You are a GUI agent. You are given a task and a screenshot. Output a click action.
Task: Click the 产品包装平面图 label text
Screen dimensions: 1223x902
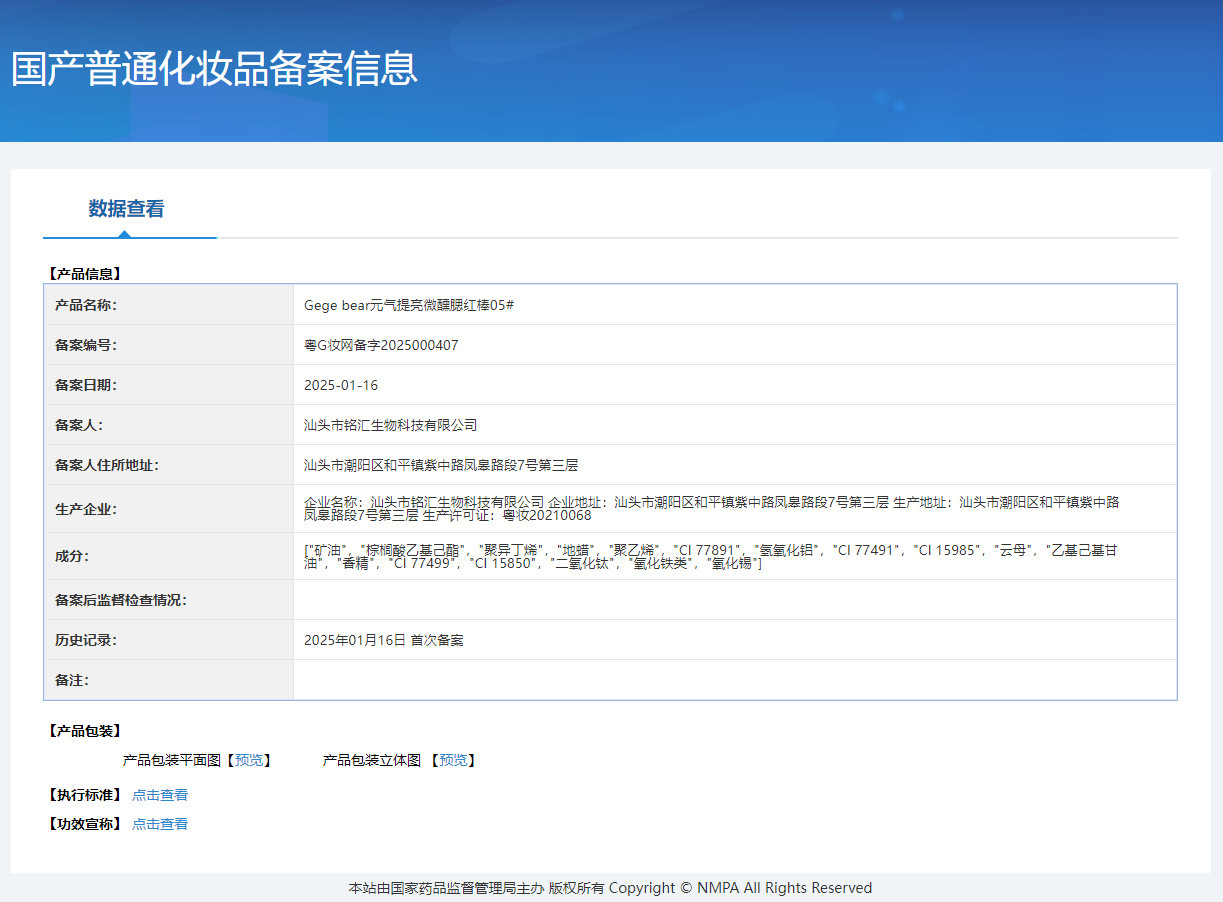point(171,760)
